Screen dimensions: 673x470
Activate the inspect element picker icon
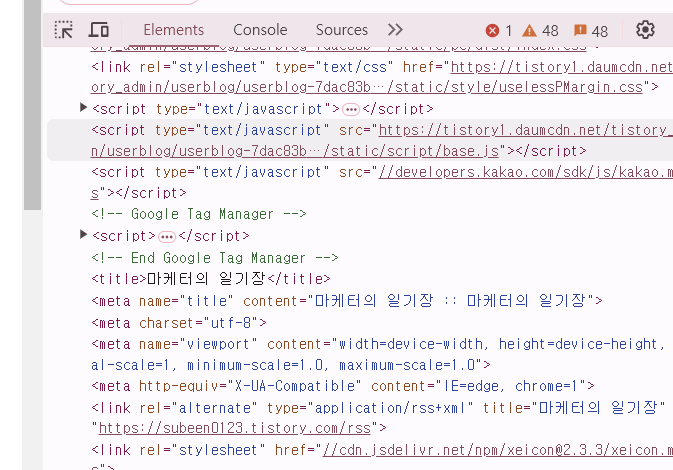pyautogui.click(x=64, y=30)
